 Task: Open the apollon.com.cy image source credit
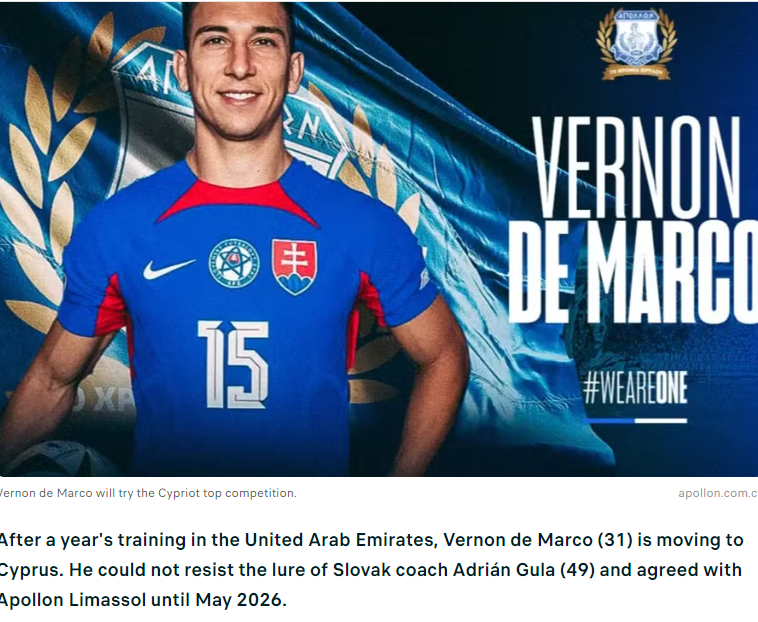[x=718, y=493]
